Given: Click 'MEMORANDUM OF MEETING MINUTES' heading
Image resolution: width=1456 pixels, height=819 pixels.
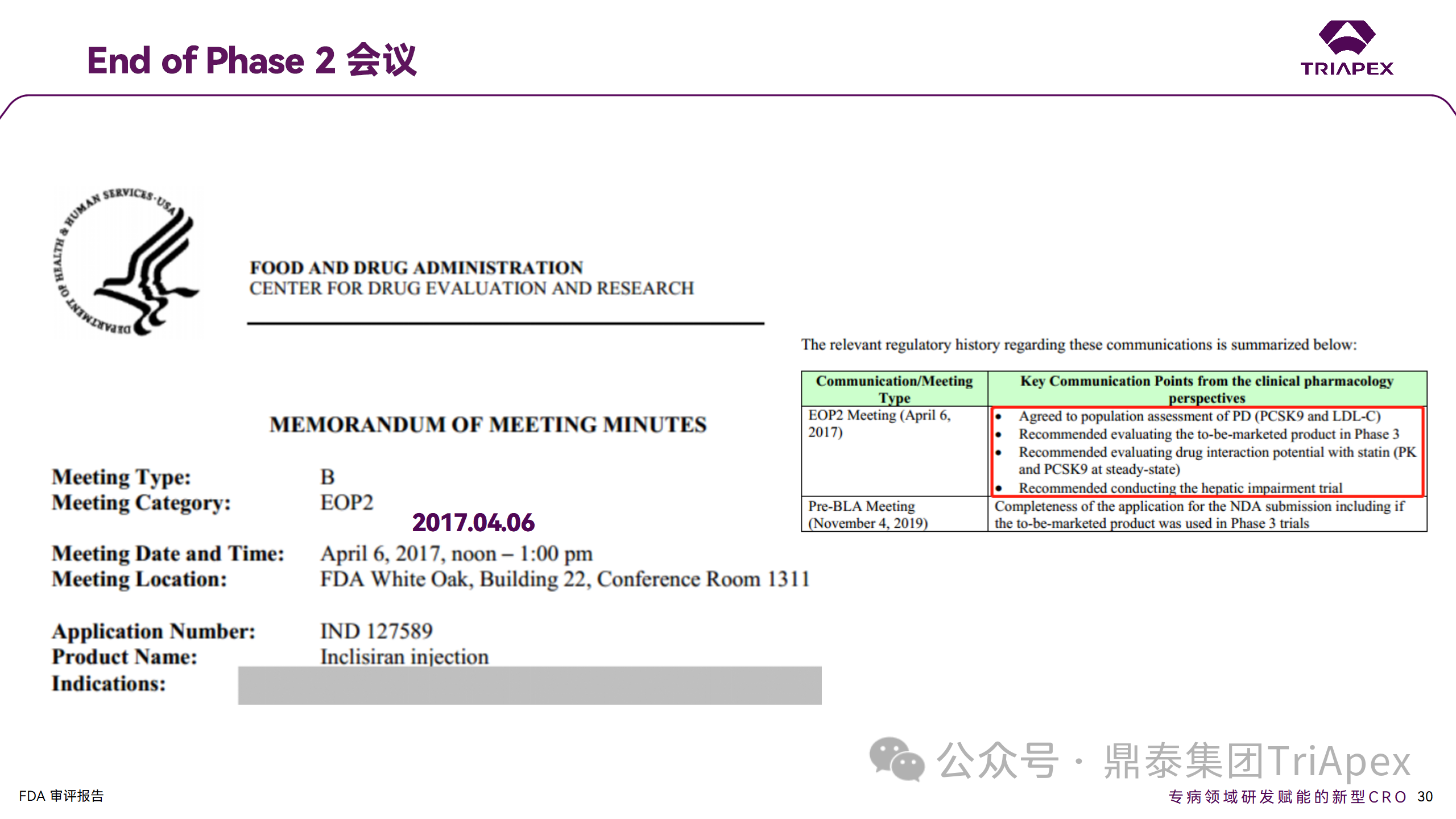Looking at the screenshot, I should click(x=487, y=425).
